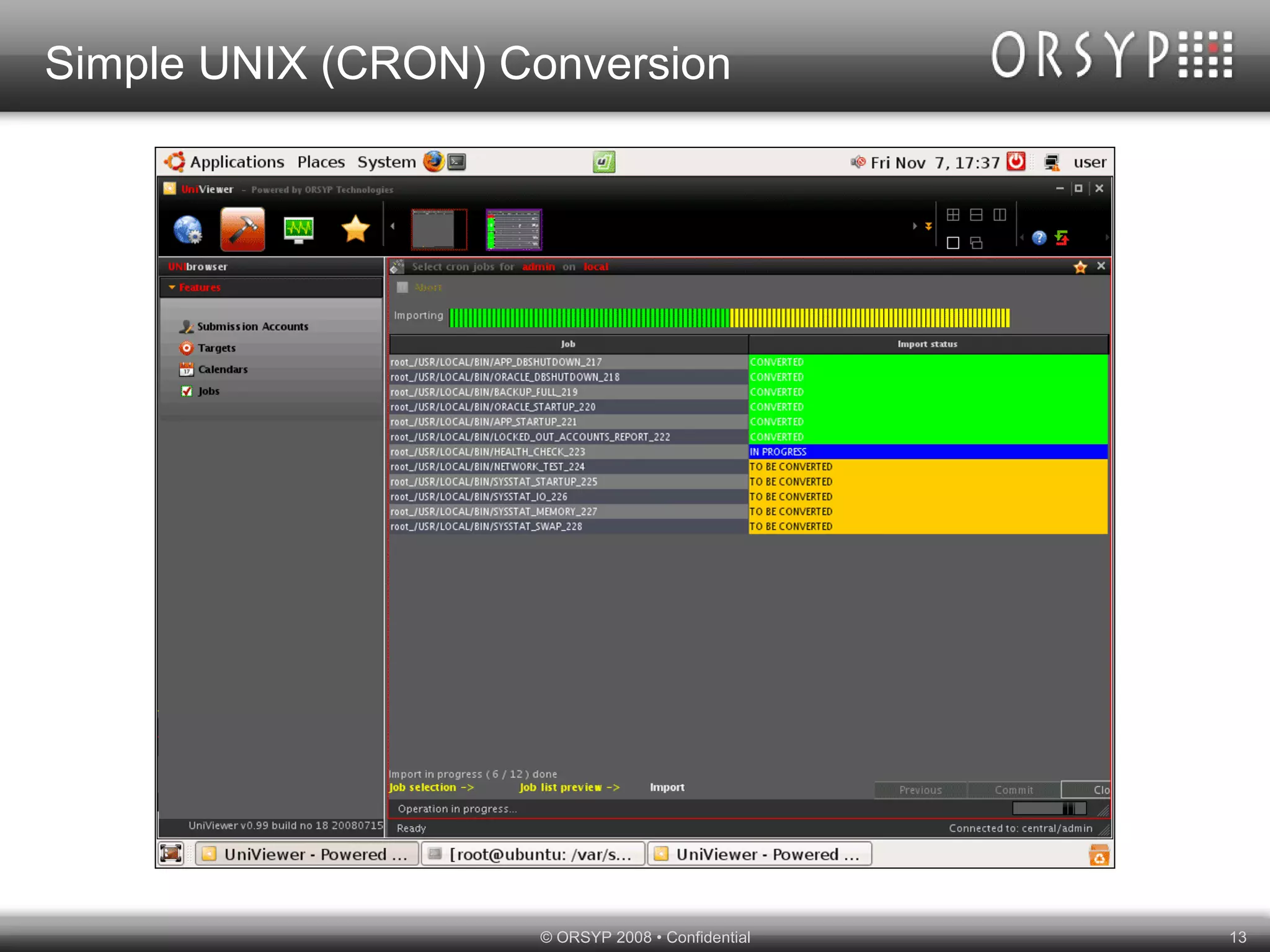Click the yellow star favorites toolbar icon
Screen dimensions: 1270x952
coord(355,229)
